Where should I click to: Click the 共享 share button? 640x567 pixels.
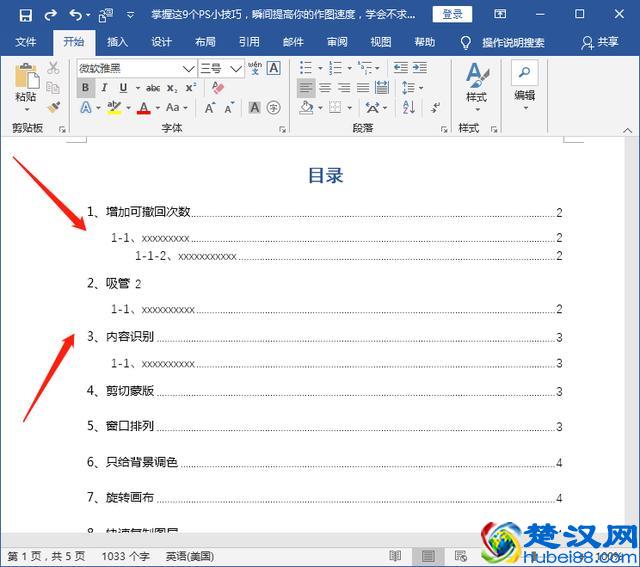pos(600,42)
